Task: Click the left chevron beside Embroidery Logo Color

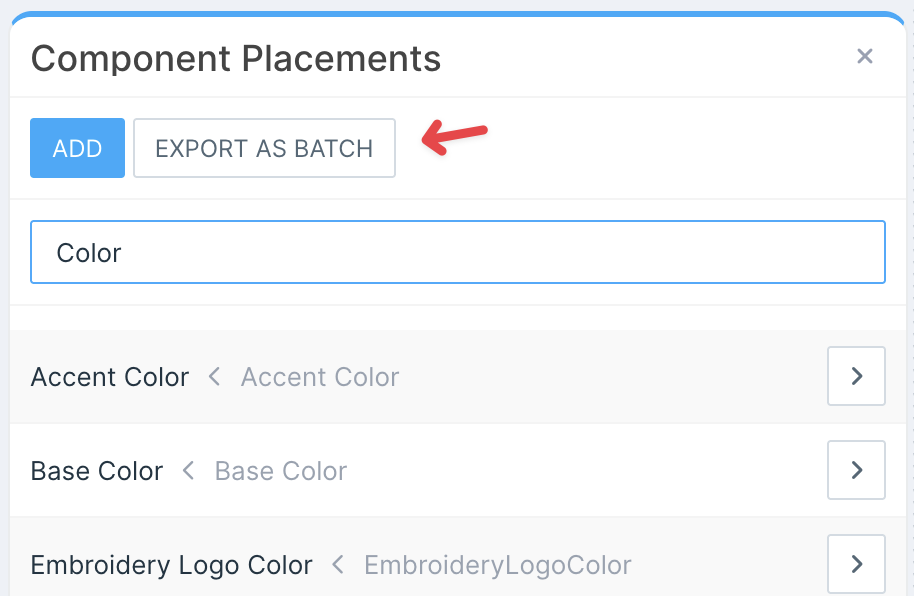Action: click(x=338, y=565)
